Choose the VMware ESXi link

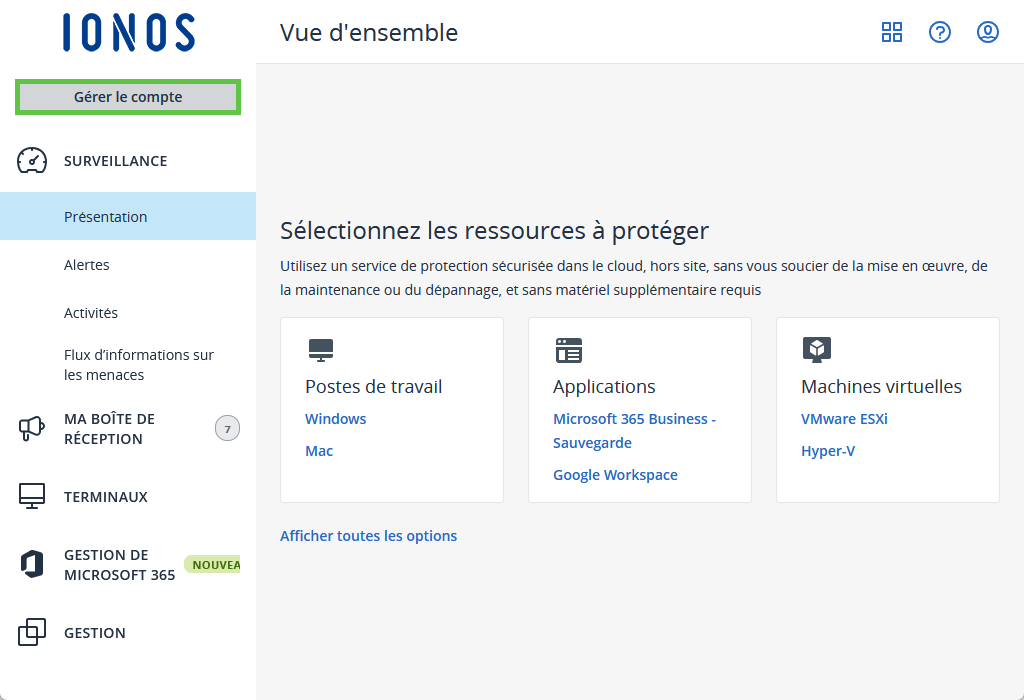pyautogui.click(x=843, y=419)
